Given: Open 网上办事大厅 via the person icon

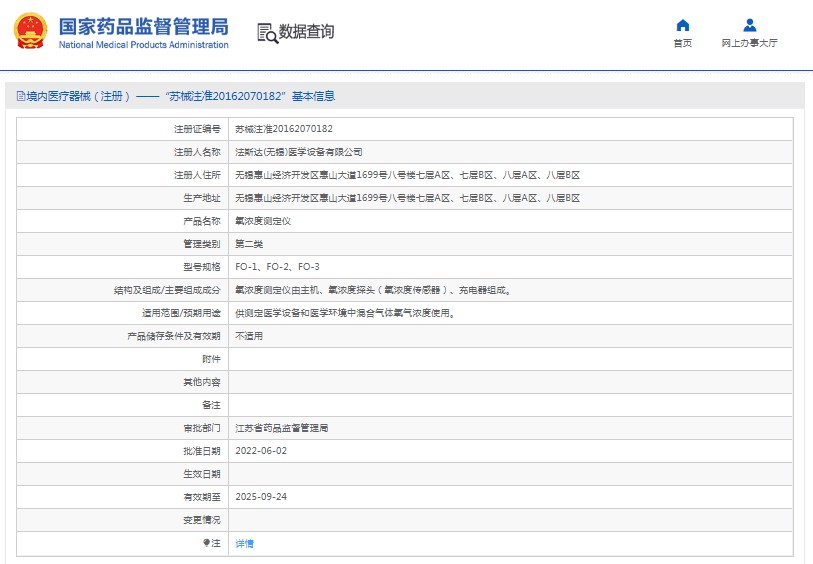Looking at the screenshot, I should click(749, 25).
